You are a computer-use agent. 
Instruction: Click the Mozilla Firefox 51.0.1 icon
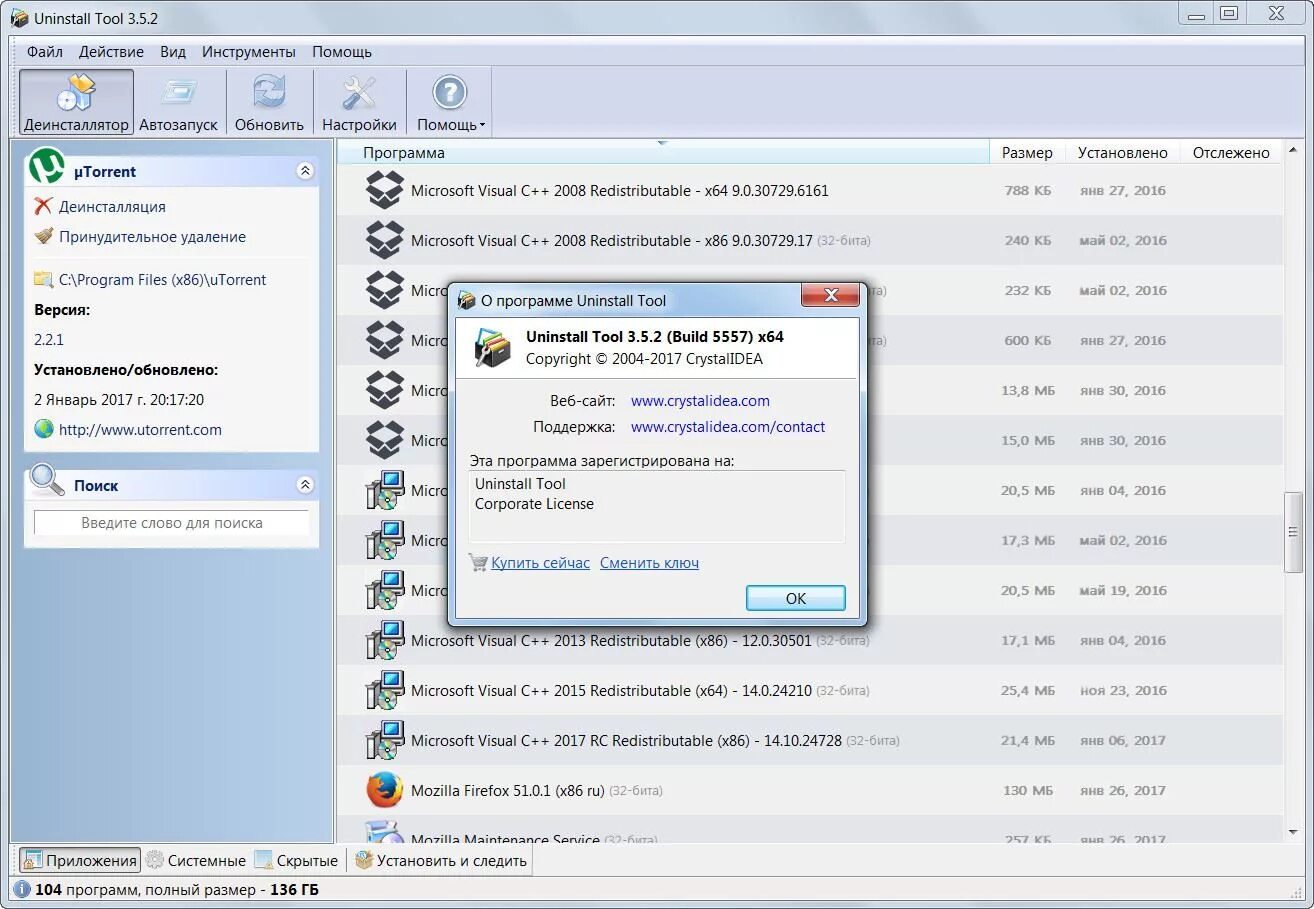(x=384, y=790)
